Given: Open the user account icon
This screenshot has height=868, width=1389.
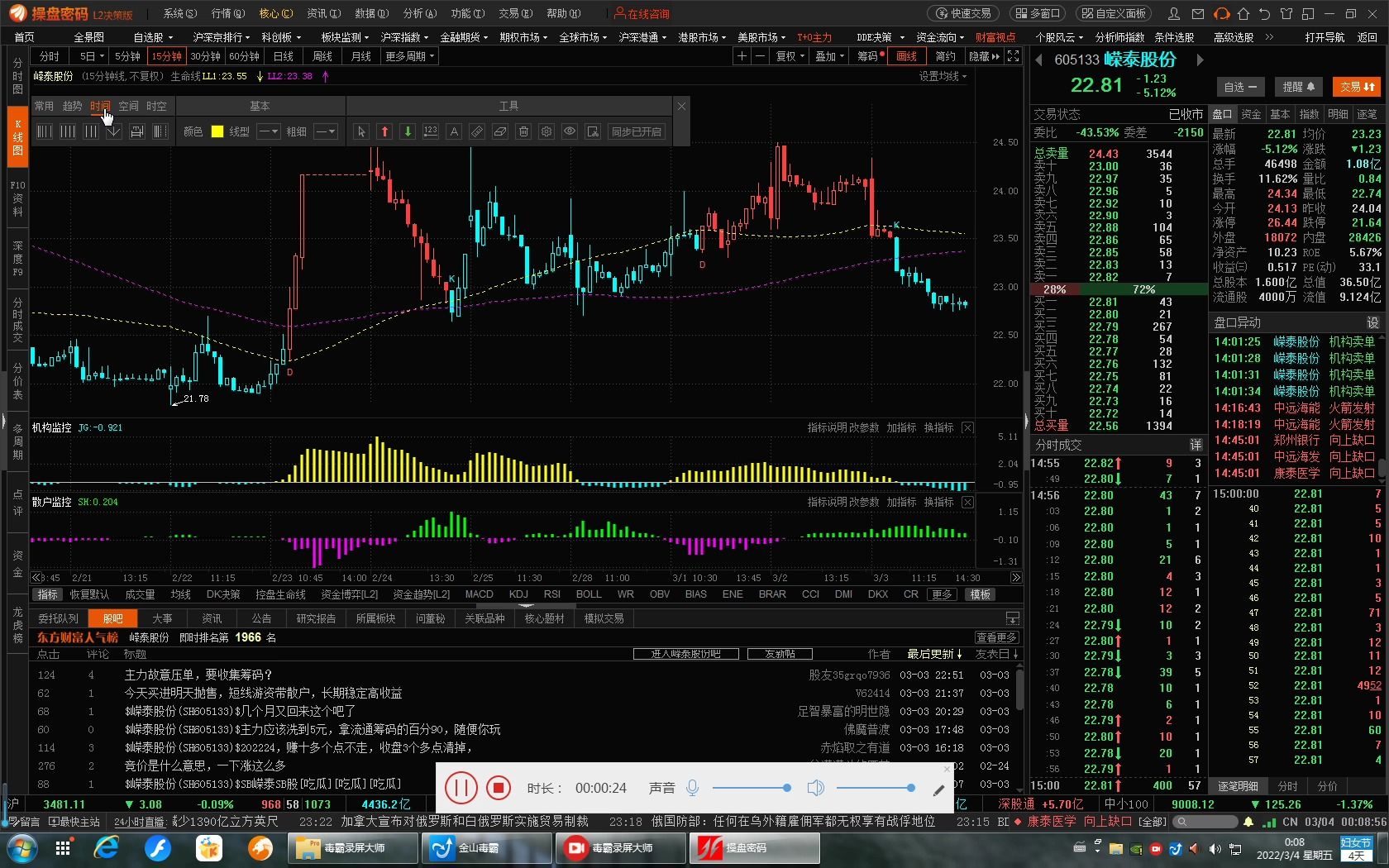Looking at the screenshot, I should click(1174, 13).
